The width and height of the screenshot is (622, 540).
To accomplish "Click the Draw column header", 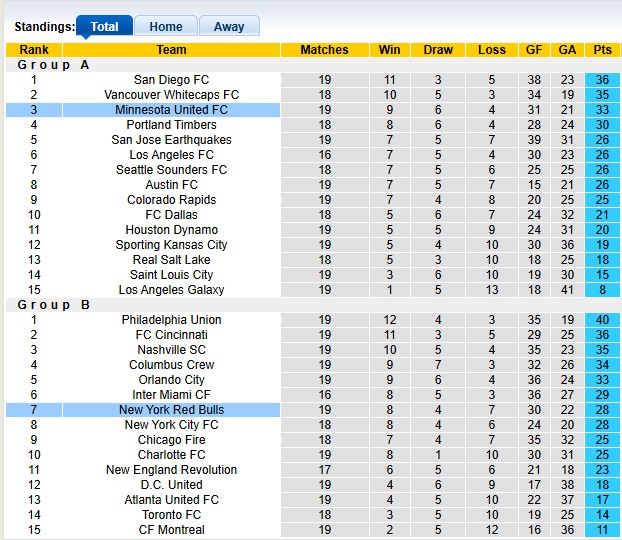I will coord(438,50).
